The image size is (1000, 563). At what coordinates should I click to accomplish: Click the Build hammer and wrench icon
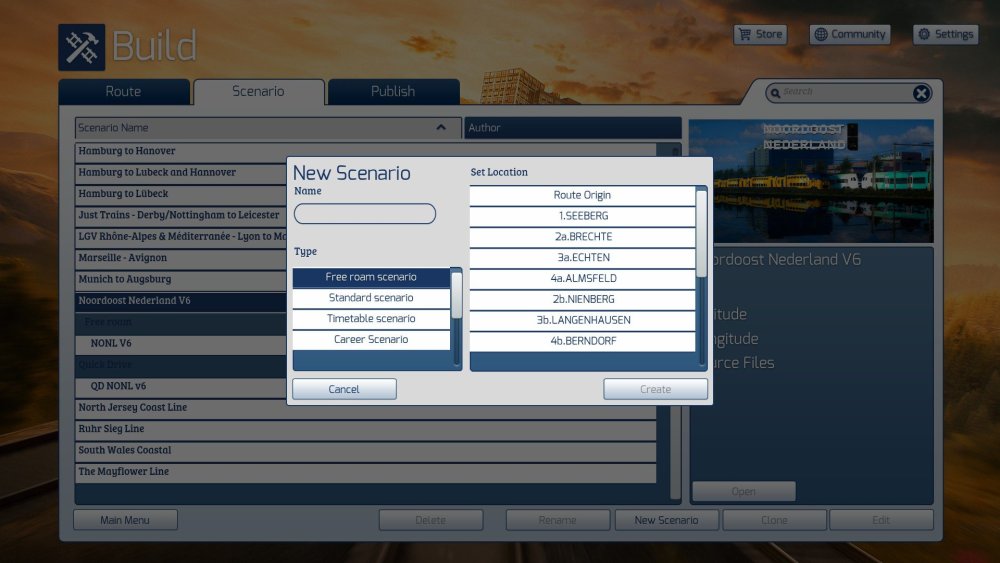click(81, 47)
